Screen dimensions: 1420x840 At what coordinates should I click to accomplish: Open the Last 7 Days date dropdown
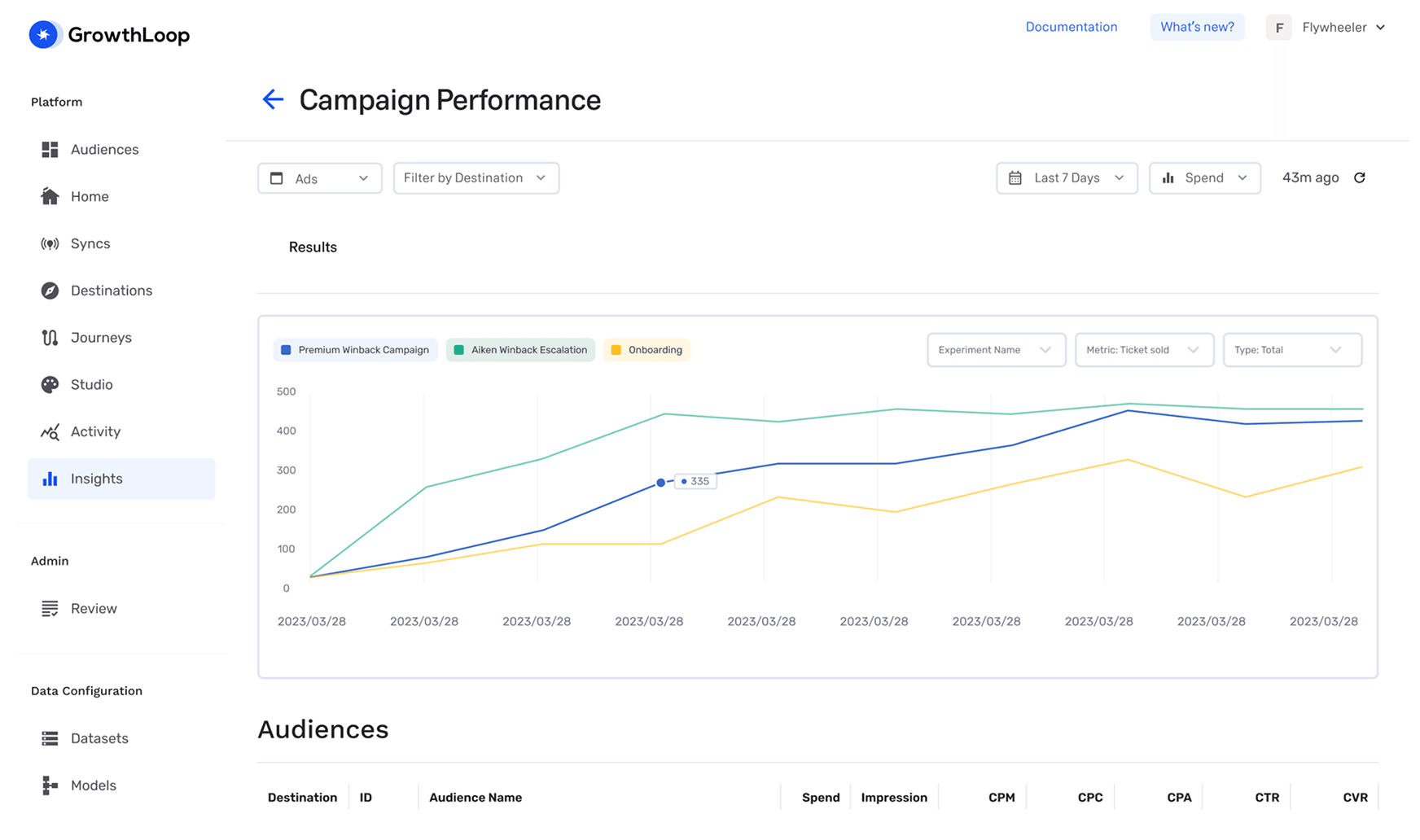(1066, 178)
